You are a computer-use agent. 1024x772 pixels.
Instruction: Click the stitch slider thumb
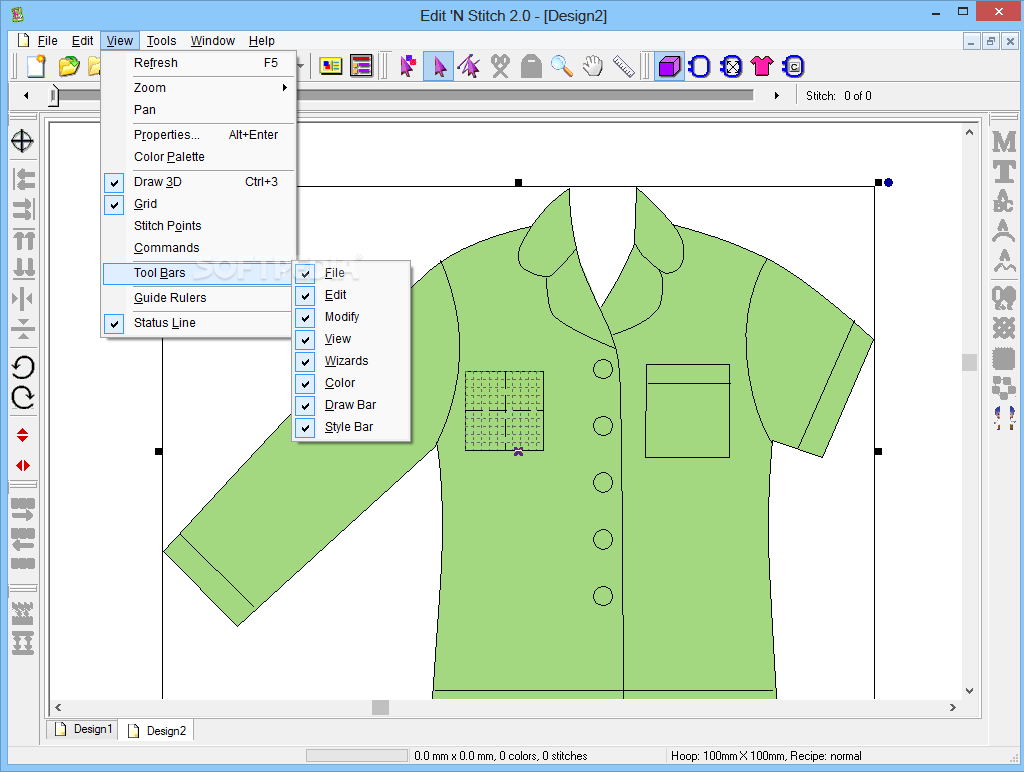click(x=54, y=96)
